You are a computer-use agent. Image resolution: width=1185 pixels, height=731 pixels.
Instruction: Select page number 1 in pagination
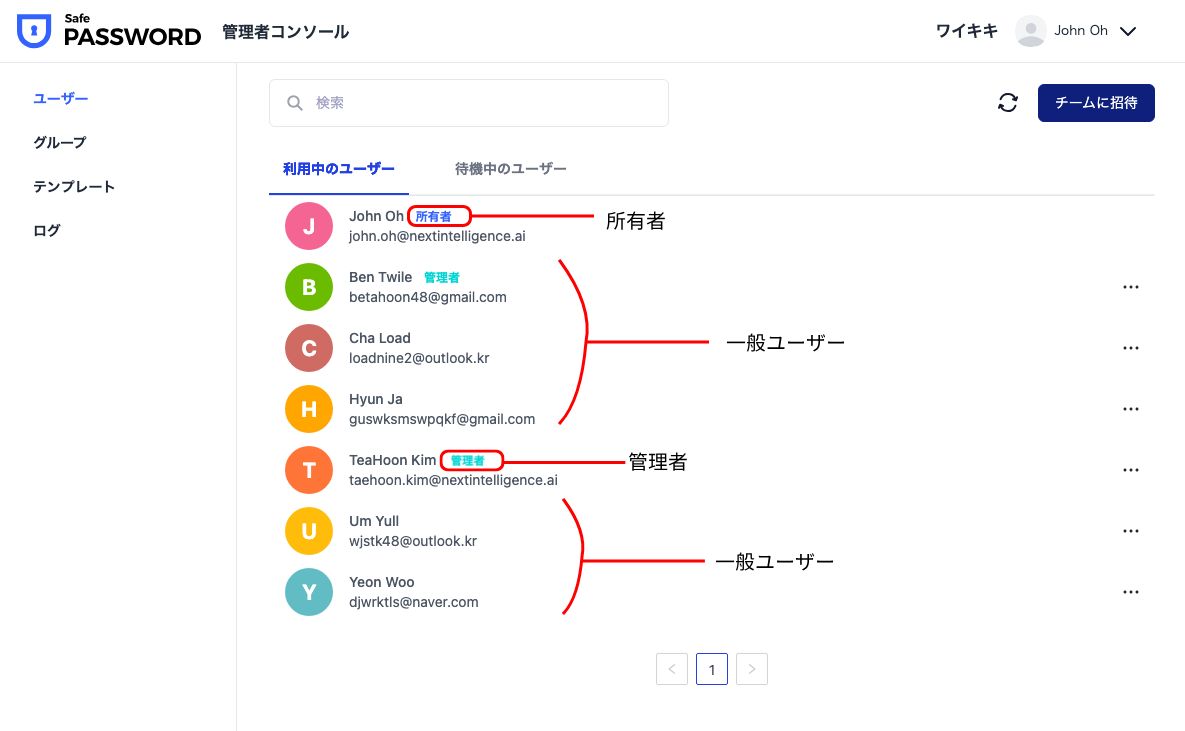pos(712,669)
